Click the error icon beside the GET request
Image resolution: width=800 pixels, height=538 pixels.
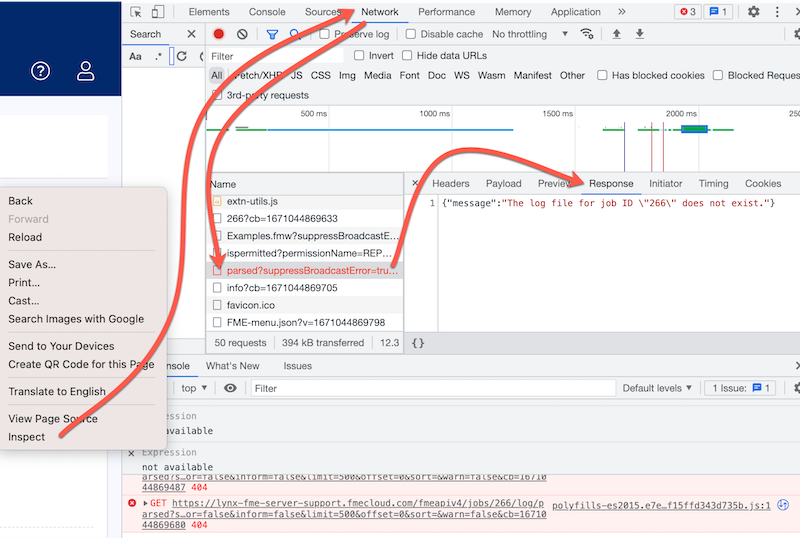(132, 503)
